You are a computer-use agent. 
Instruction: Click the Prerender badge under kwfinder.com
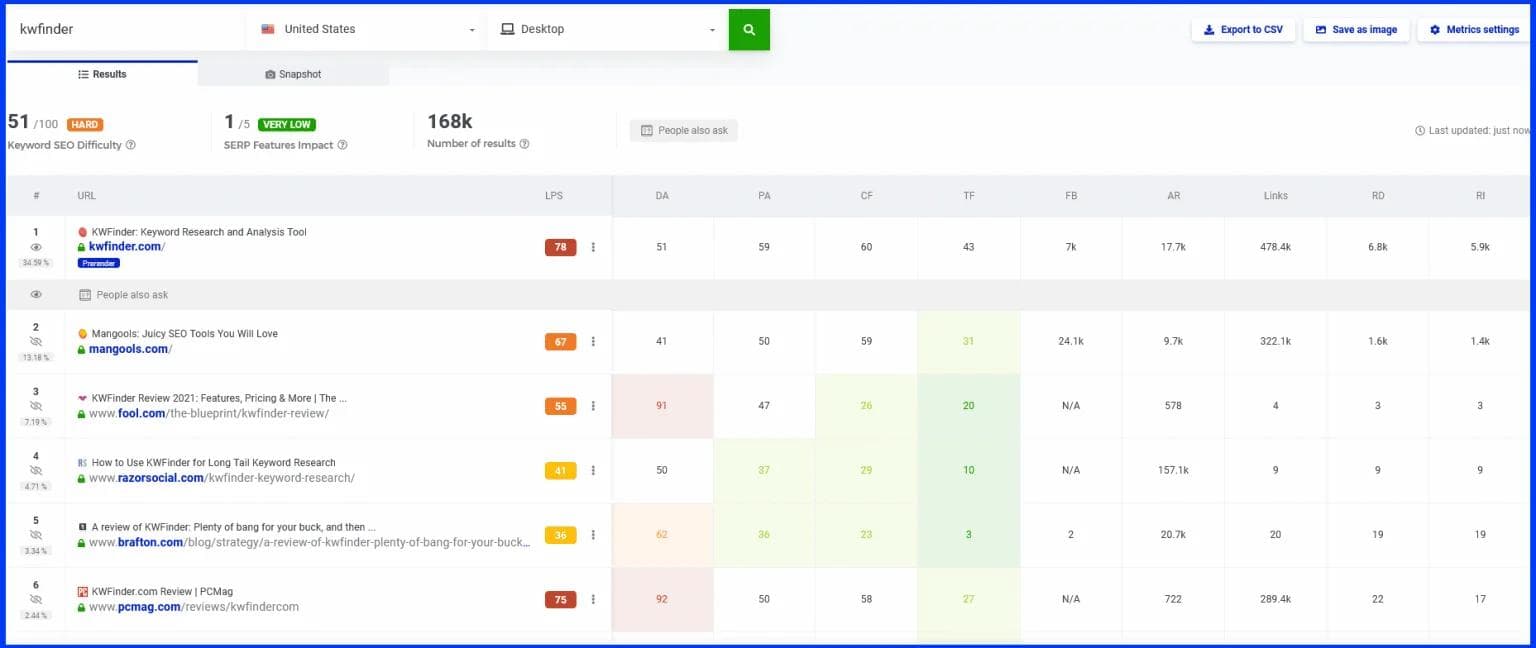pos(99,263)
